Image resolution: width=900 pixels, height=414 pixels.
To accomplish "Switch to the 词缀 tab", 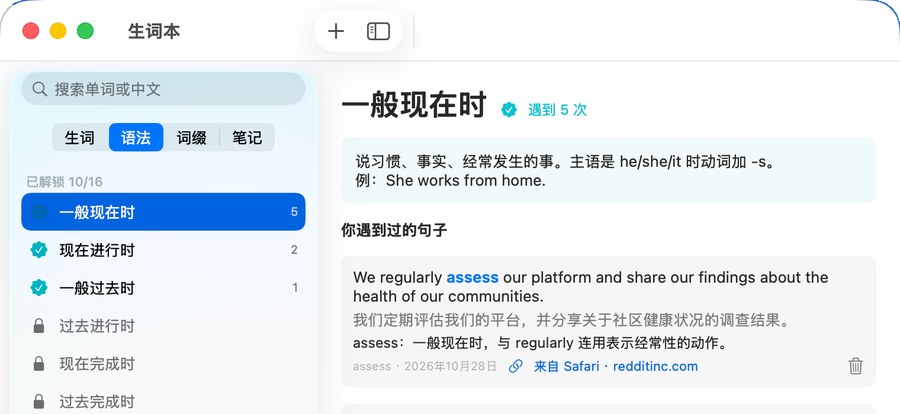I will 192,138.
